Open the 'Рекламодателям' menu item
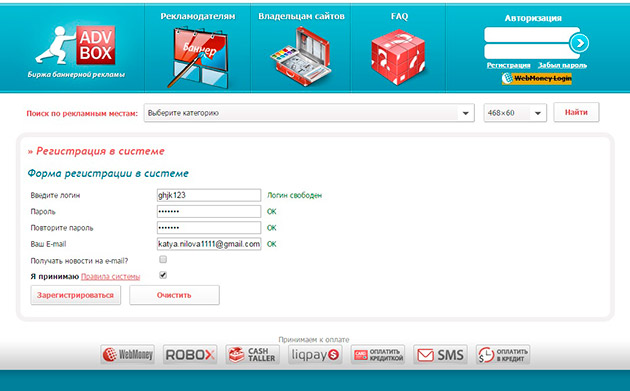Viewport: 630px width, 391px height. 198,16
